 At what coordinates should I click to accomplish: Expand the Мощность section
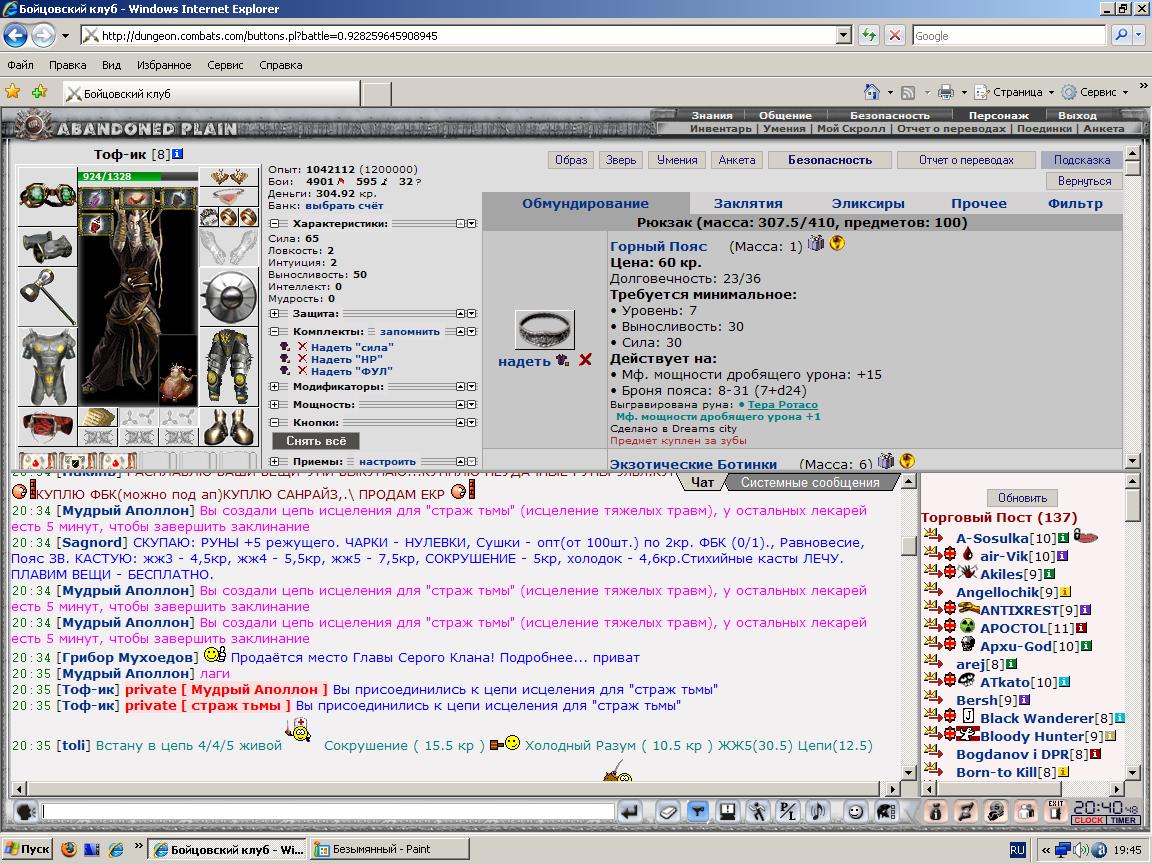click(x=274, y=404)
